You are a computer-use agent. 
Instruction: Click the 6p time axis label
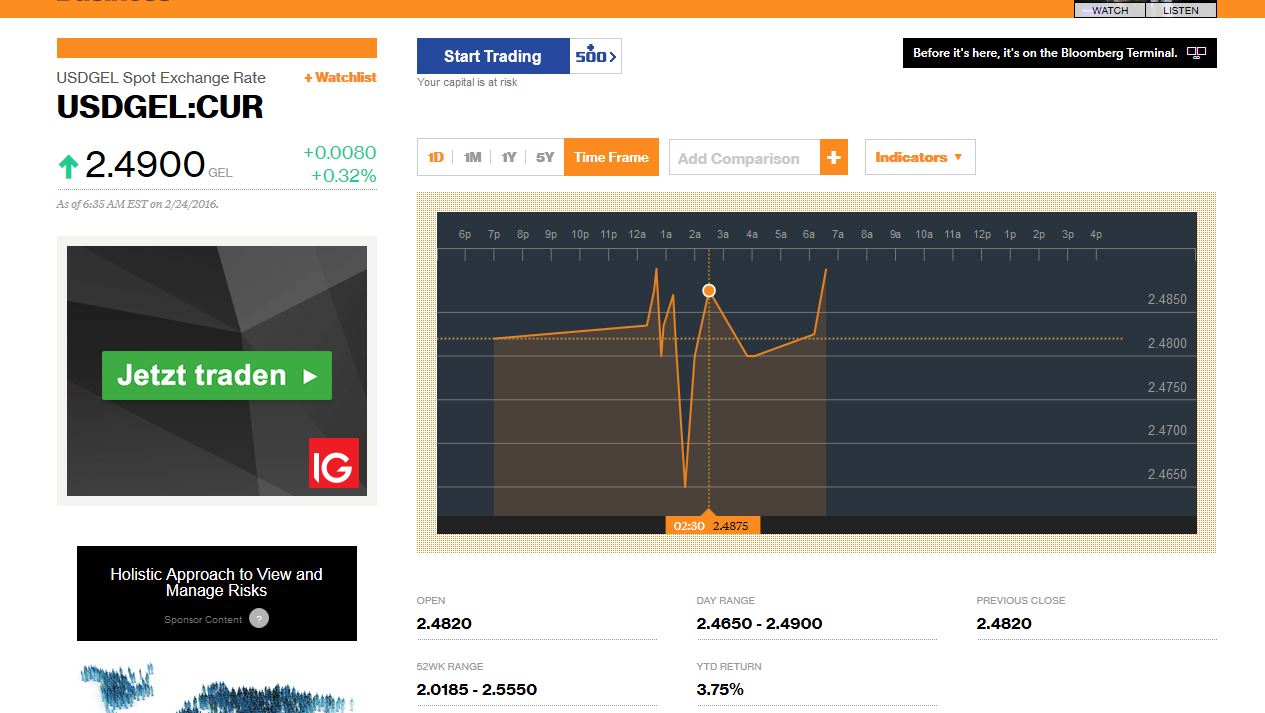(x=465, y=234)
